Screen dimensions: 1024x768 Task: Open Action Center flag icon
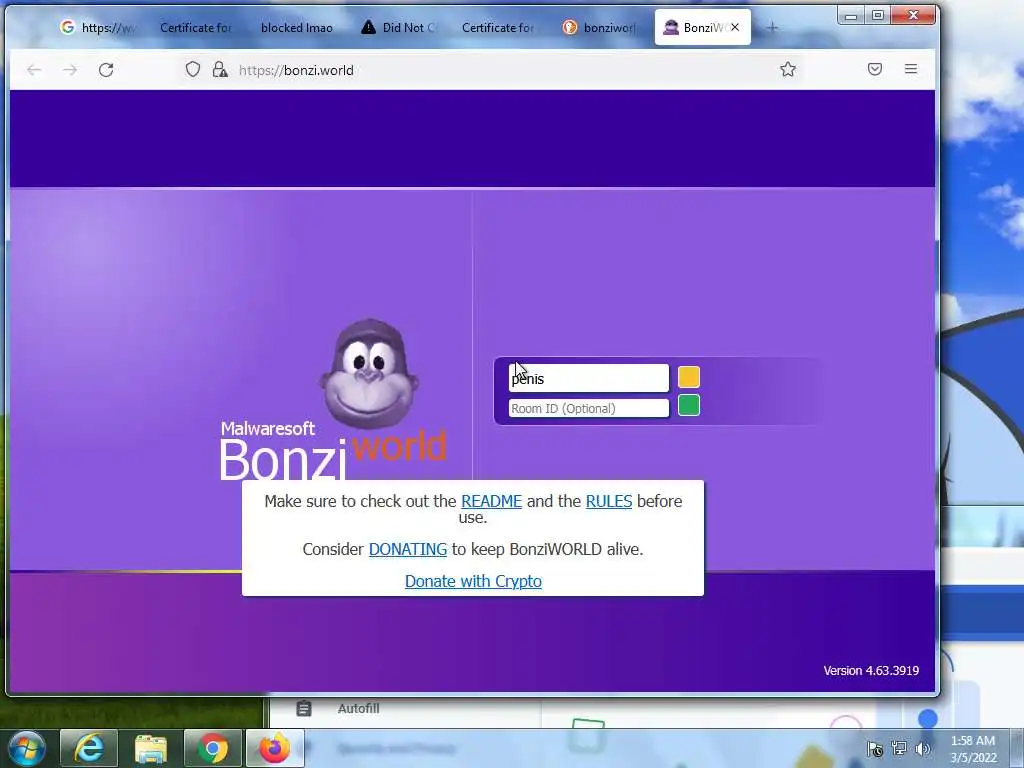874,748
